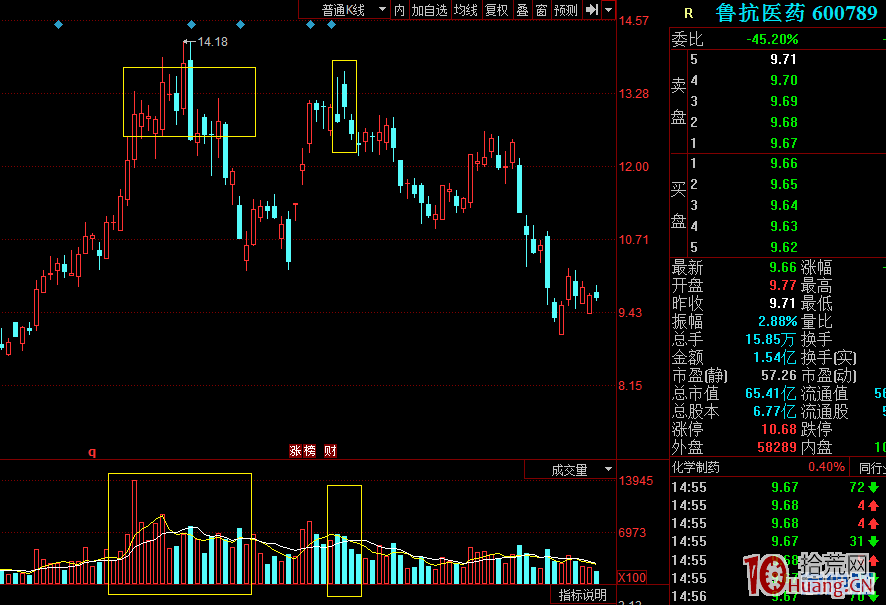The height and width of the screenshot is (605, 886).
Task: Open 复权 price adjustment option
Action: click(497, 10)
